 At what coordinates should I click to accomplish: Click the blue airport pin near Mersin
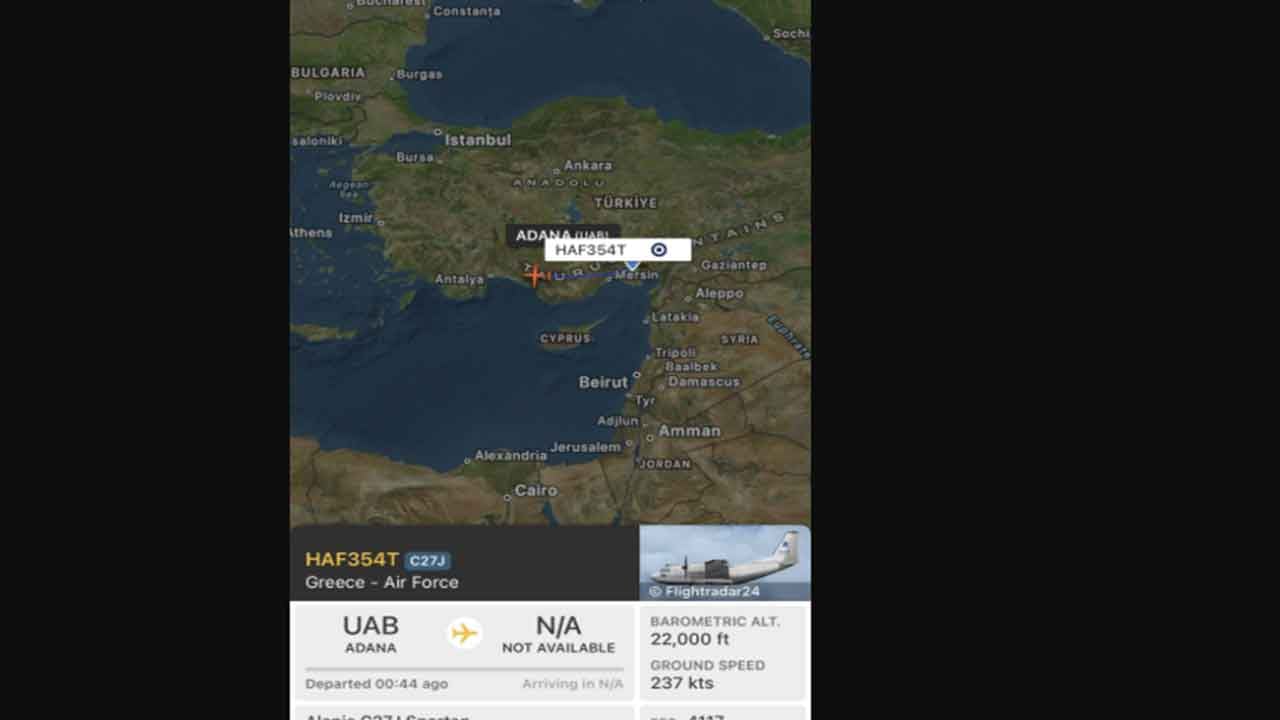pos(632,264)
